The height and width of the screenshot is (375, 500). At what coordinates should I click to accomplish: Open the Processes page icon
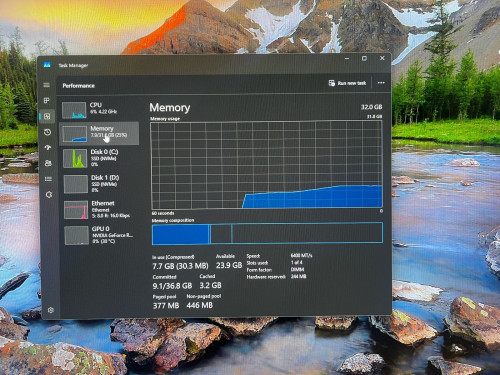coord(47,100)
